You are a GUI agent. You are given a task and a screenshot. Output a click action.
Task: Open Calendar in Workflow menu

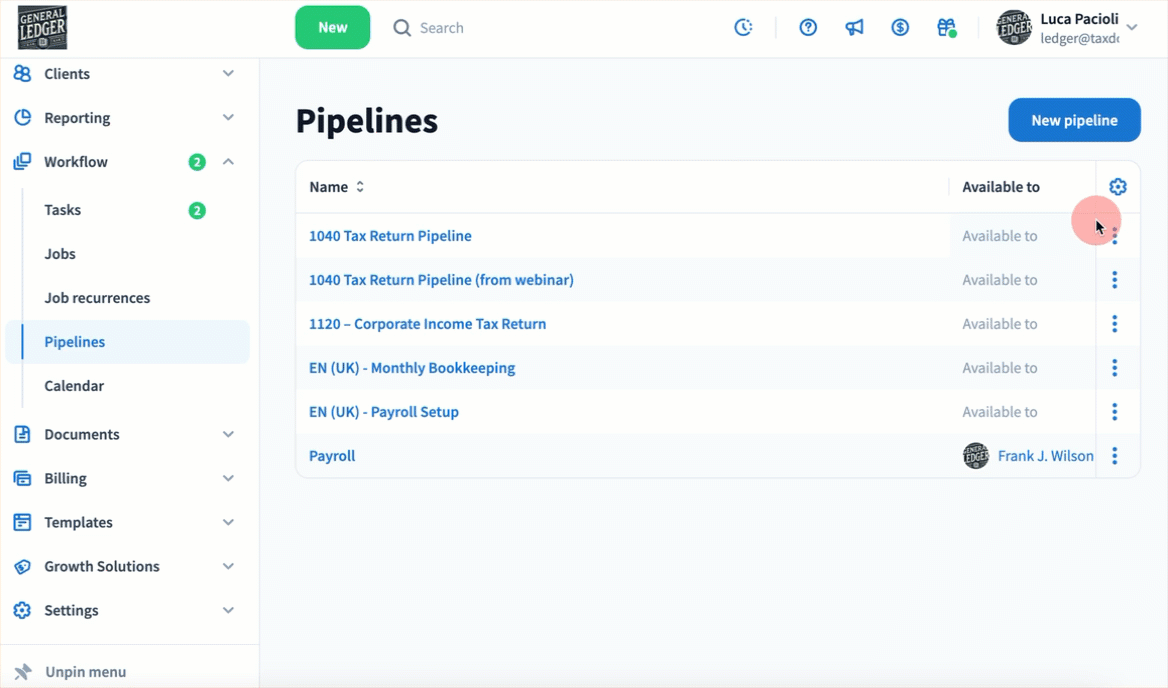[x=74, y=386]
